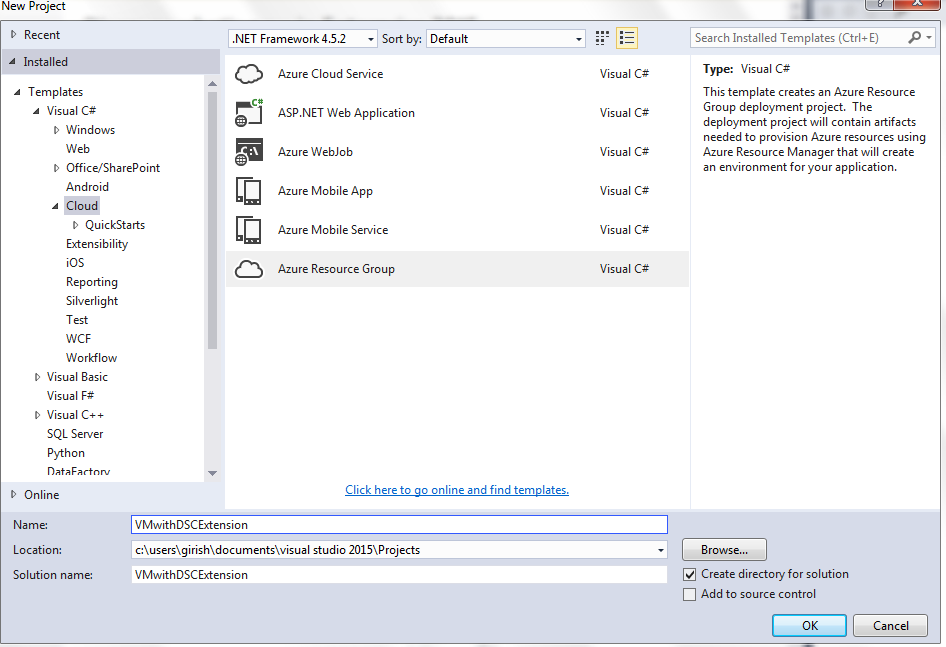The image size is (946, 647).
Task: Select the SQL Server category
Action: tap(75, 434)
